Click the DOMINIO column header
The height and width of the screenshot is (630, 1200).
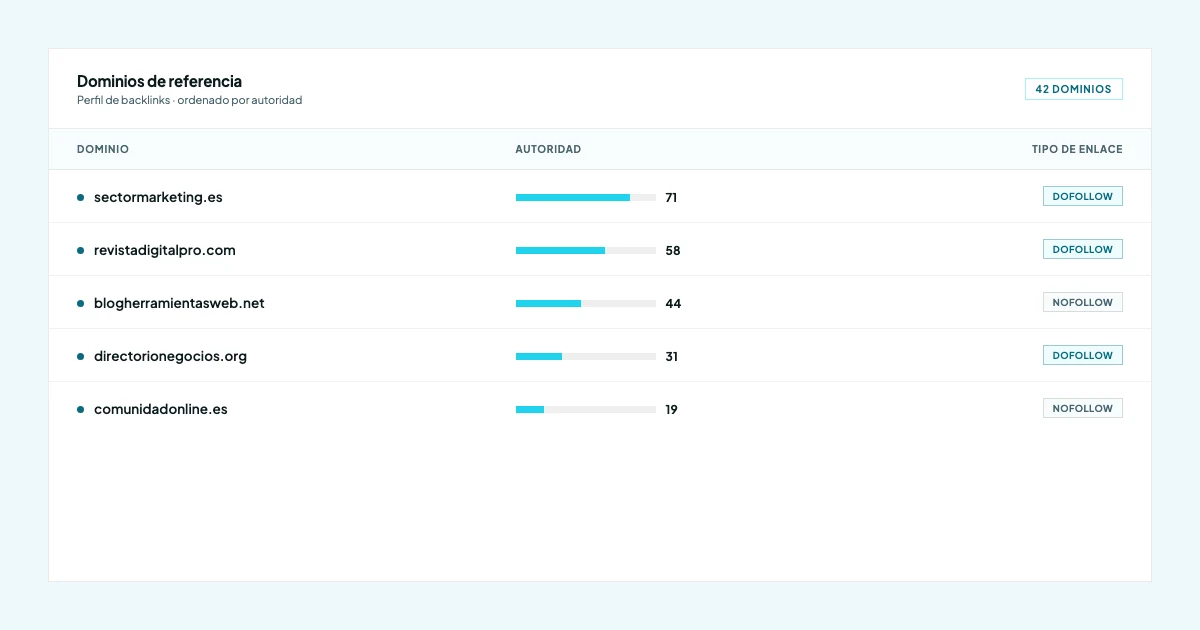[103, 149]
